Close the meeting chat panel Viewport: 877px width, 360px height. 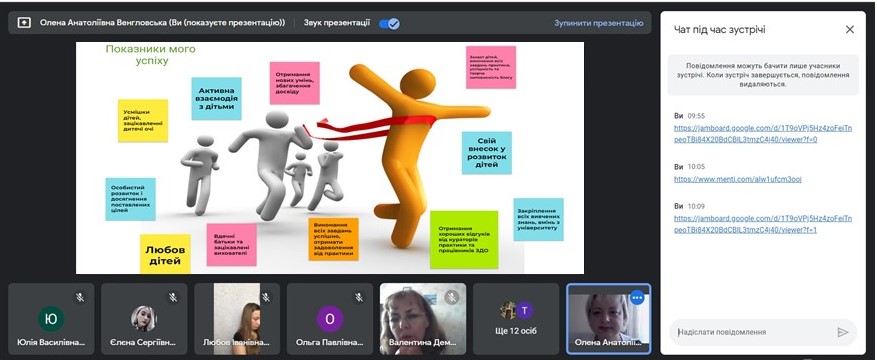(850, 30)
